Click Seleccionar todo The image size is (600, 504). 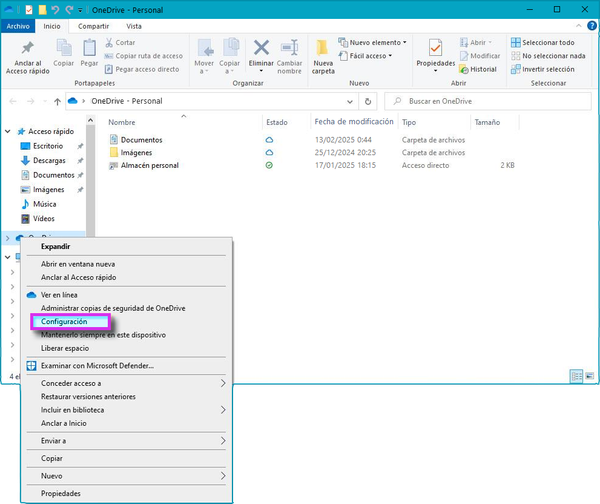tap(543, 42)
